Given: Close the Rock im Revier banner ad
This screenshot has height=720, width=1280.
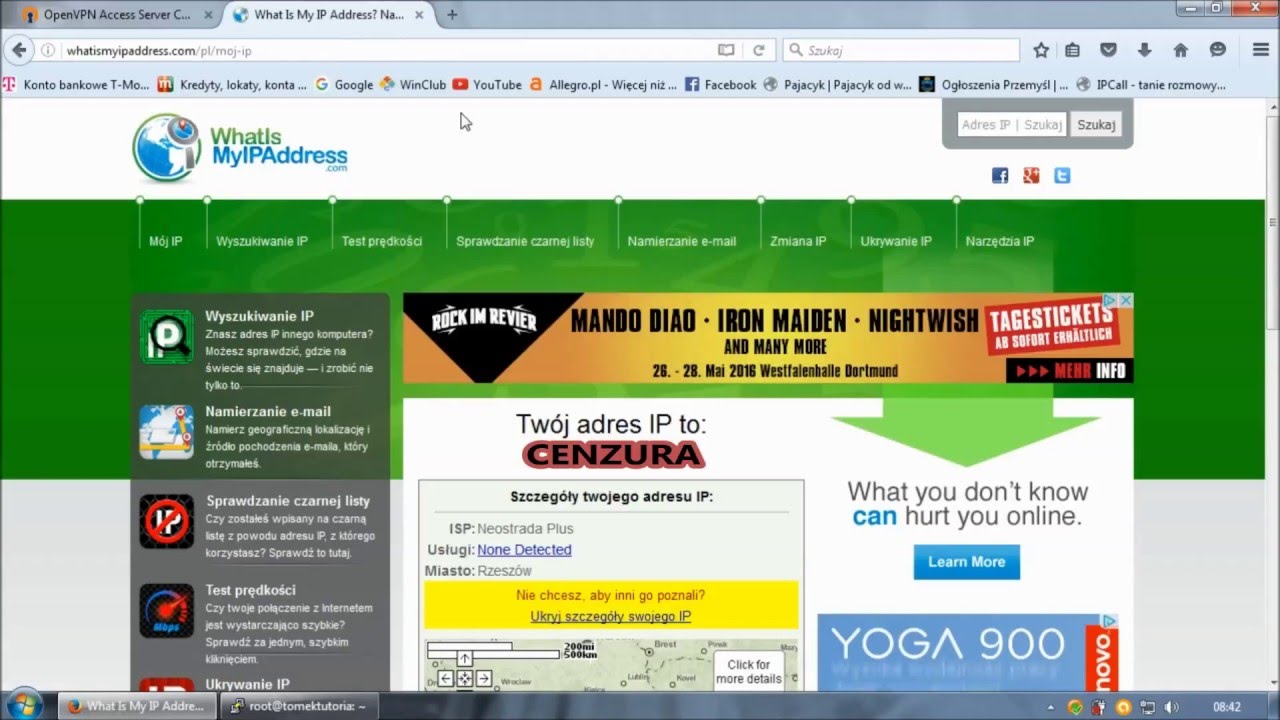Looking at the screenshot, I should click(x=1125, y=300).
